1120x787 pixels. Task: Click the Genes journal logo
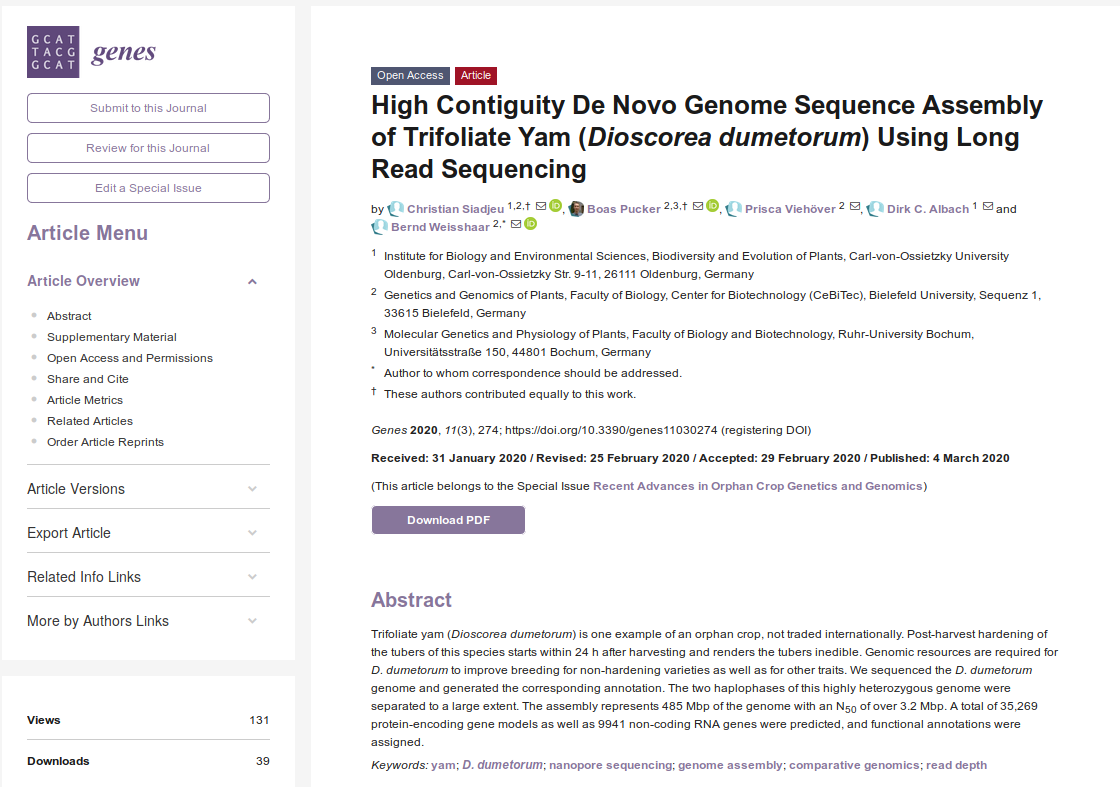tap(91, 52)
